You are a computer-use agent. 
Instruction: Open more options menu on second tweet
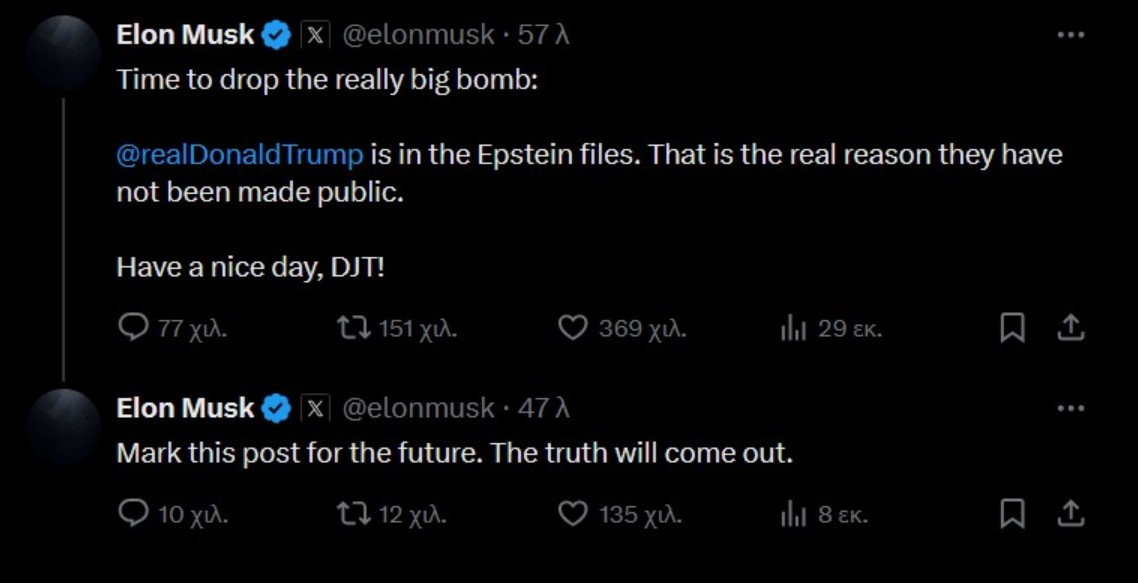[x=1069, y=406]
